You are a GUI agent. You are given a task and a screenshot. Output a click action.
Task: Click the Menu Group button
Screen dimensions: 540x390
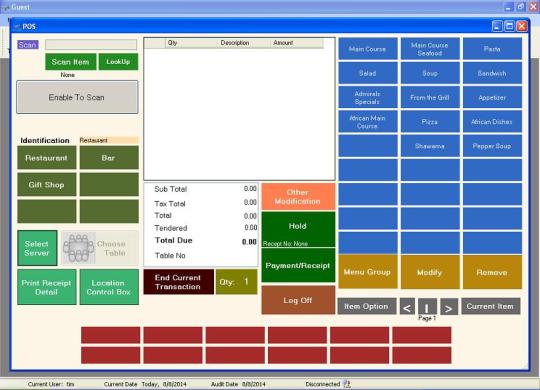click(x=368, y=272)
